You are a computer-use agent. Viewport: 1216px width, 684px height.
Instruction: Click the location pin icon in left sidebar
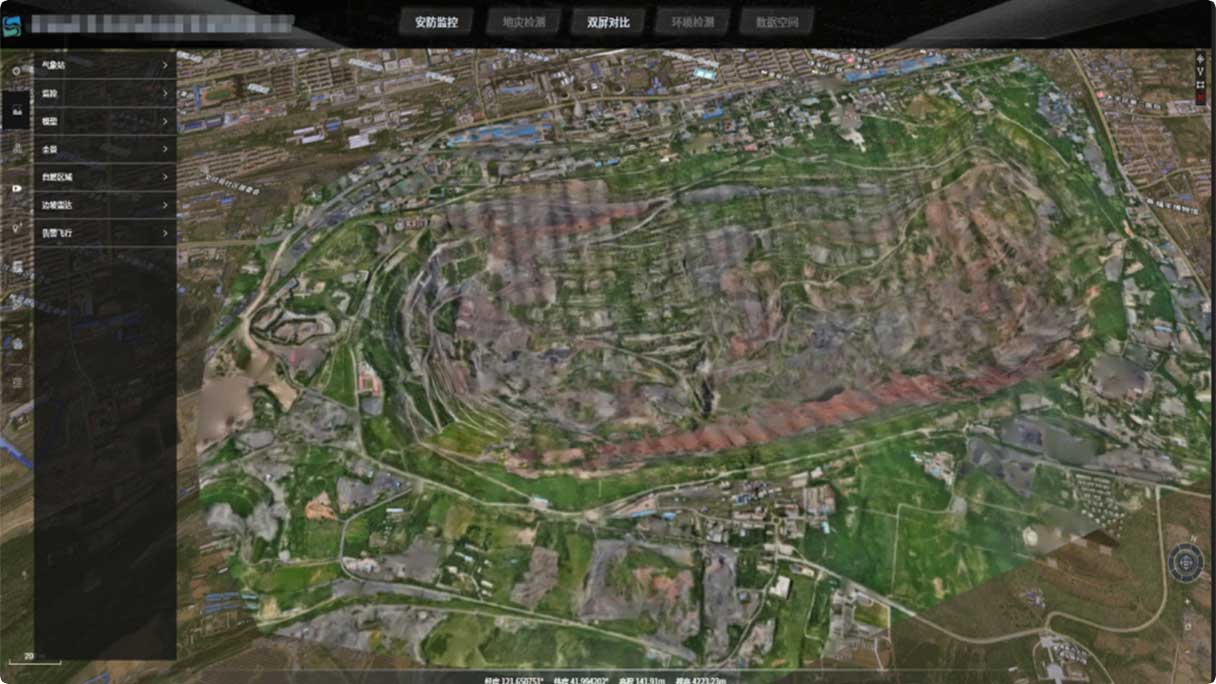pyautogui.click(x=16, y=228)
